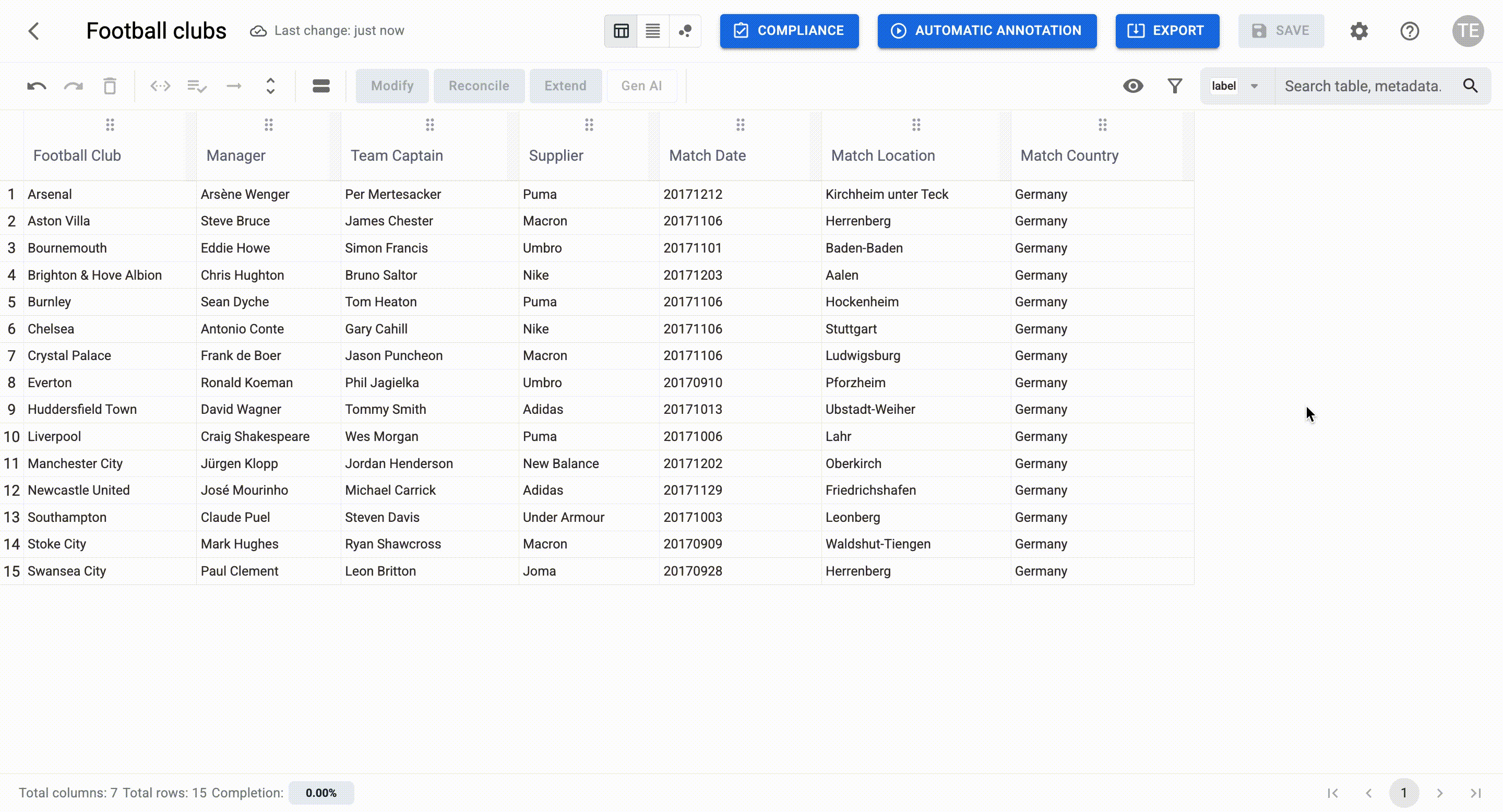Screen dimensions: 1503x812
Task: Grab the Match Date column drag handle
Action: tap(740, 125)
